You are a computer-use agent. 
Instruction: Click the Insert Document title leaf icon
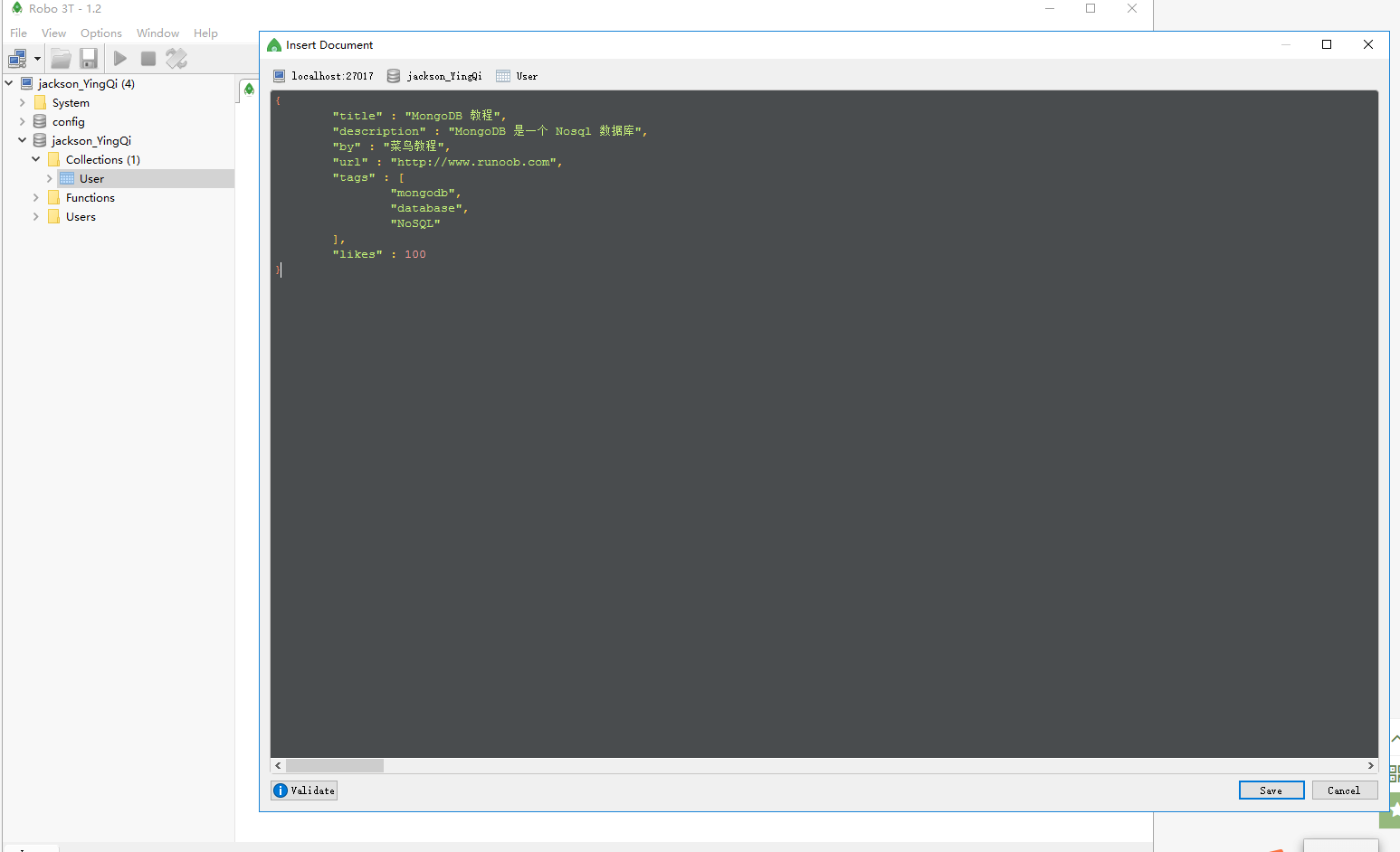[274, 44]
